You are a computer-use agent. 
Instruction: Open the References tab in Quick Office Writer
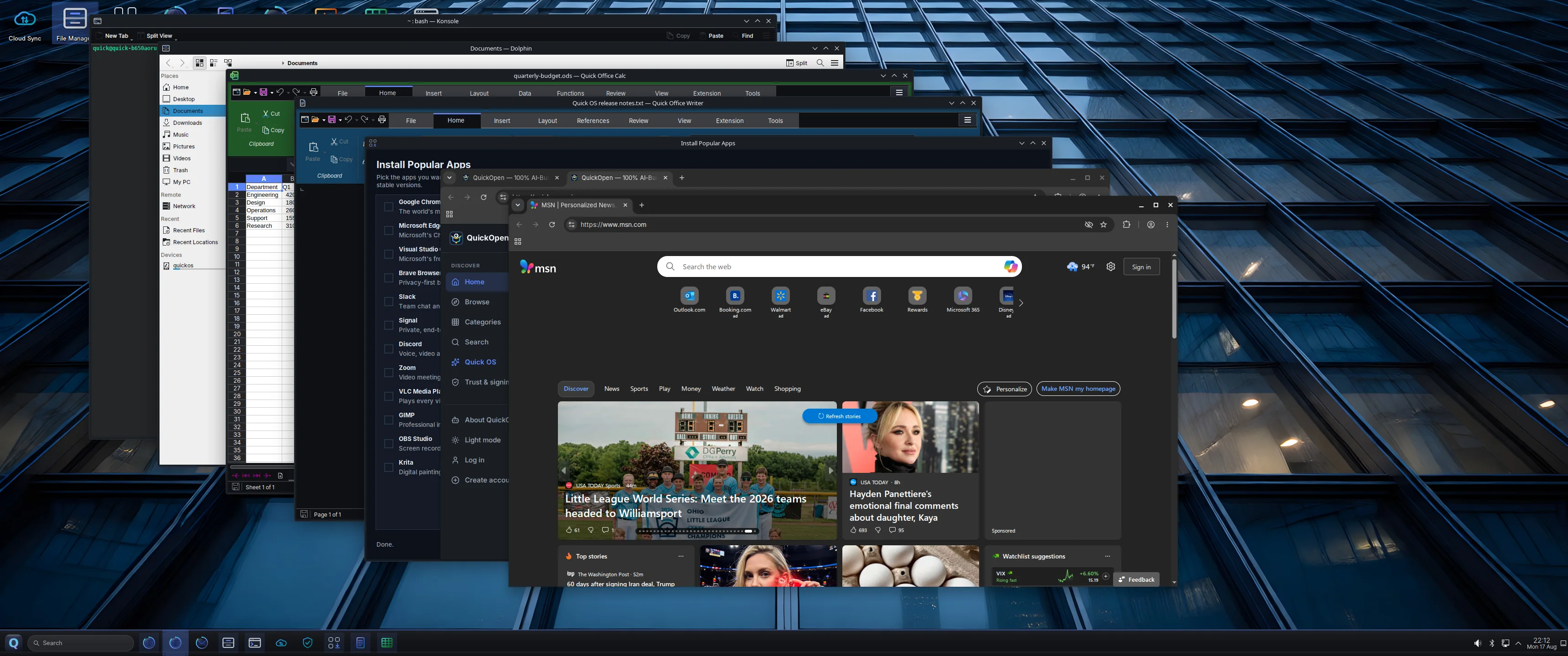coord(593,120)
